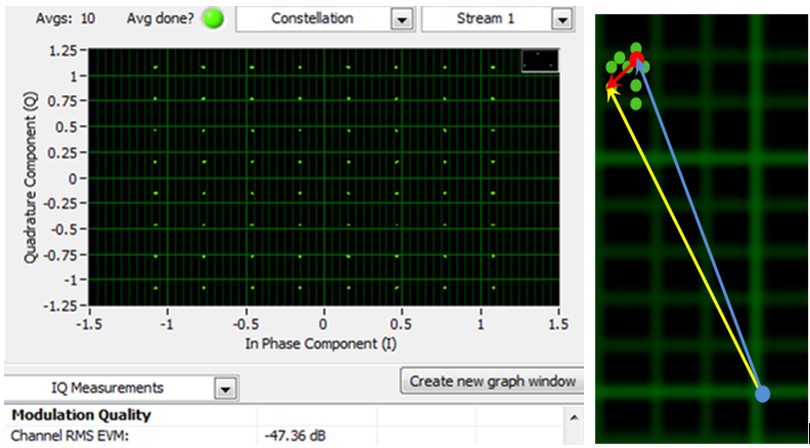Screen dimensions: 810x448
Task: Expand the IQ Measurements dropdown
Action: click(111, 388)
